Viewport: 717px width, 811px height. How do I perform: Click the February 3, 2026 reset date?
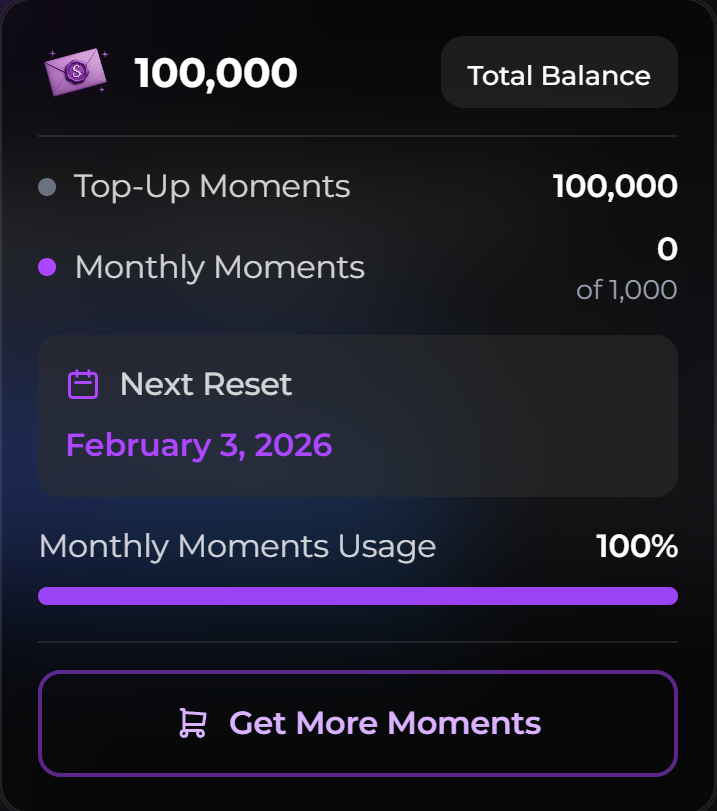(199, 445)
